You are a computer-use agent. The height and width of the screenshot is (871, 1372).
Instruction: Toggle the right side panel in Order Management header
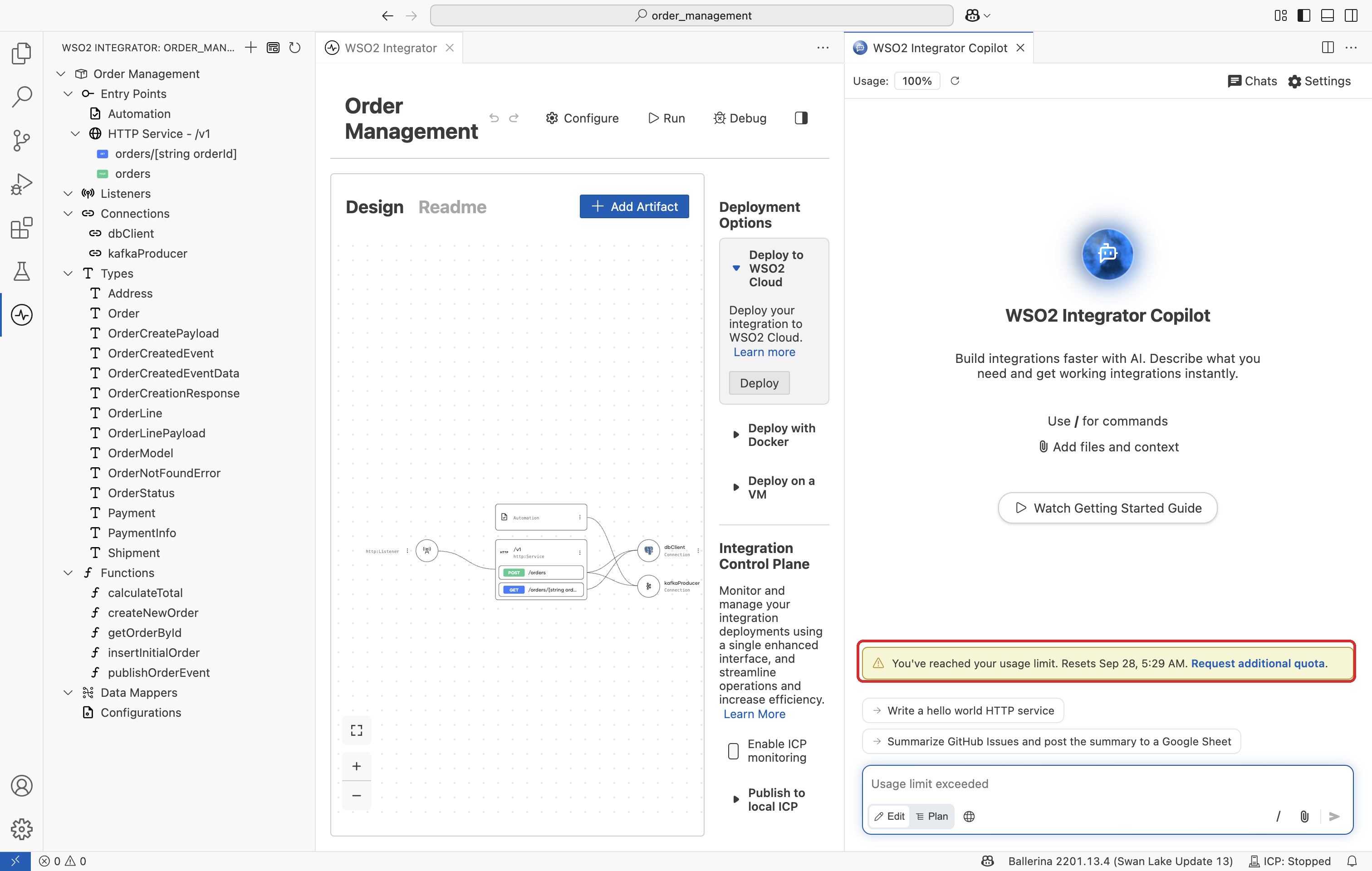click(801, 118)
